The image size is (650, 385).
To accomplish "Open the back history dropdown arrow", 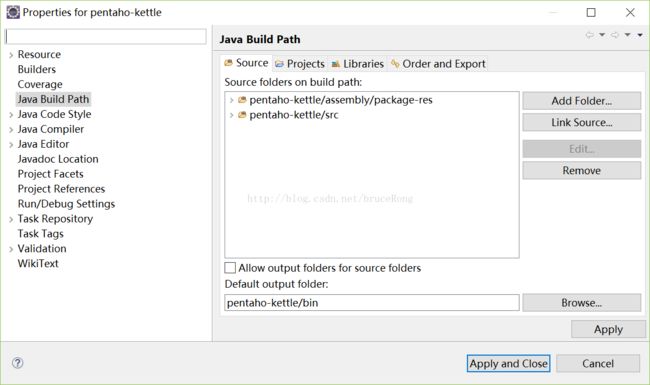I will click(x=602, y=35).
